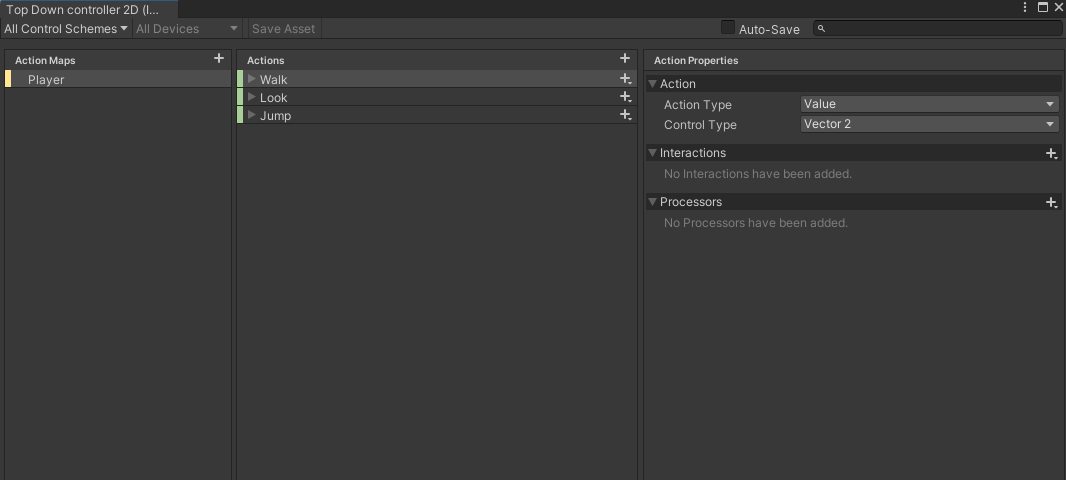Add binding to the Jump action
Screen dimensions: 1066x480
click(625, 115)
